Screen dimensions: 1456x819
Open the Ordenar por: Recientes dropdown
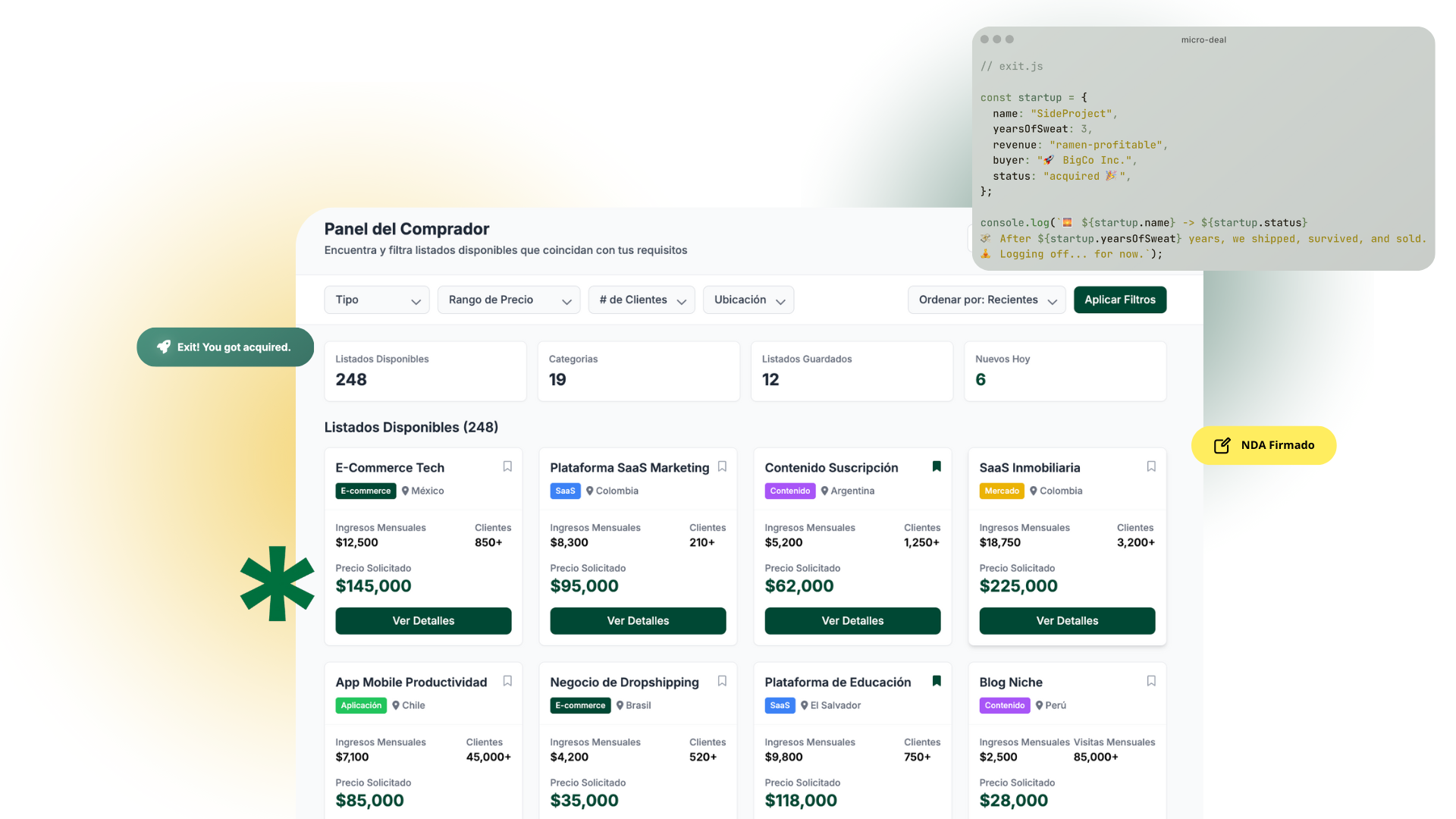click(986, 300)
